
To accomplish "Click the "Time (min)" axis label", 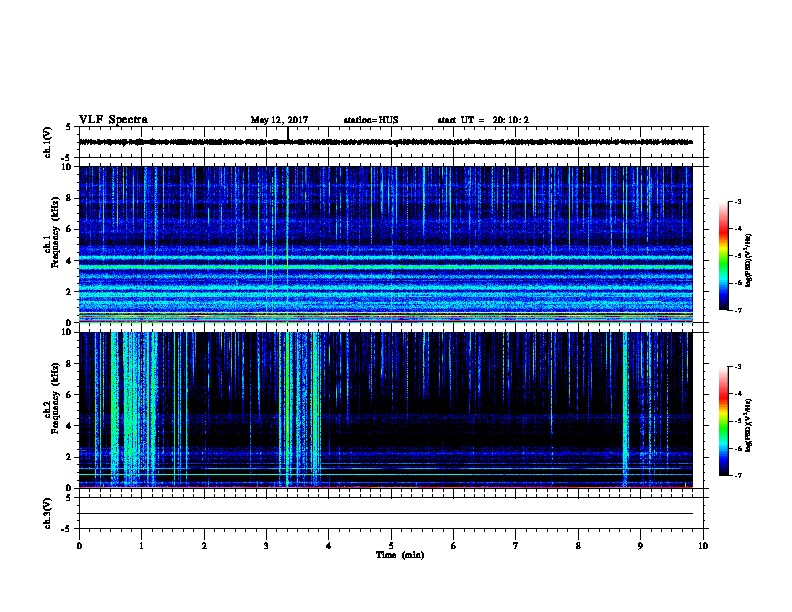I will coord(400,555).
